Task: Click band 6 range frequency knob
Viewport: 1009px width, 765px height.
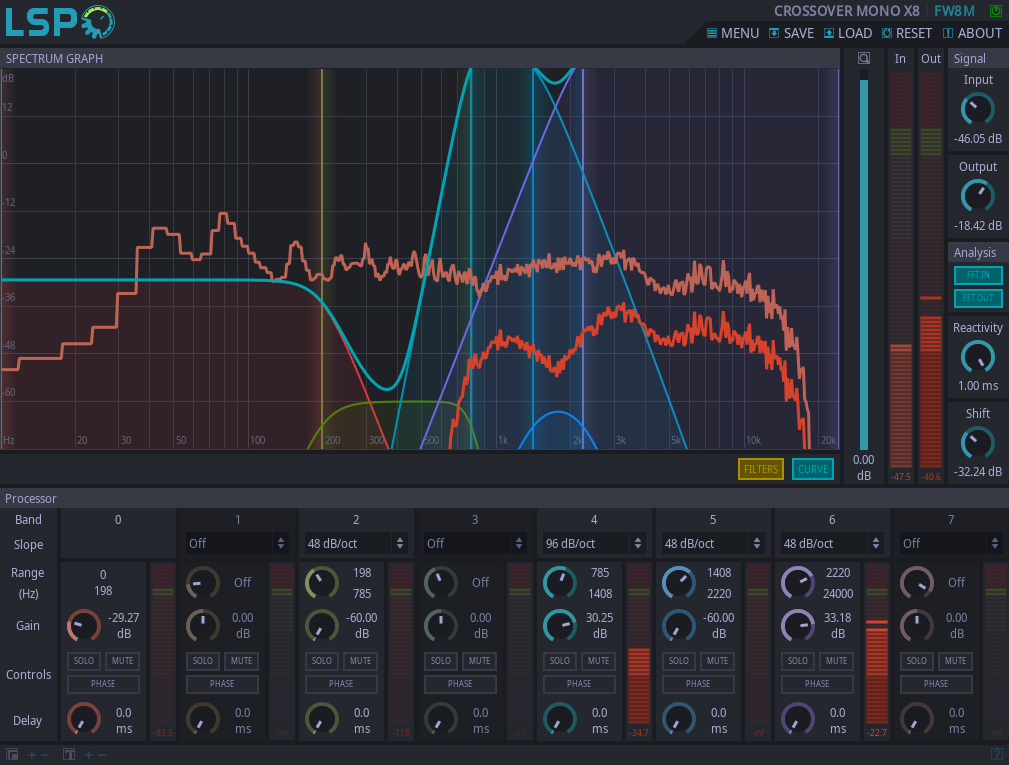Action: 798,583
